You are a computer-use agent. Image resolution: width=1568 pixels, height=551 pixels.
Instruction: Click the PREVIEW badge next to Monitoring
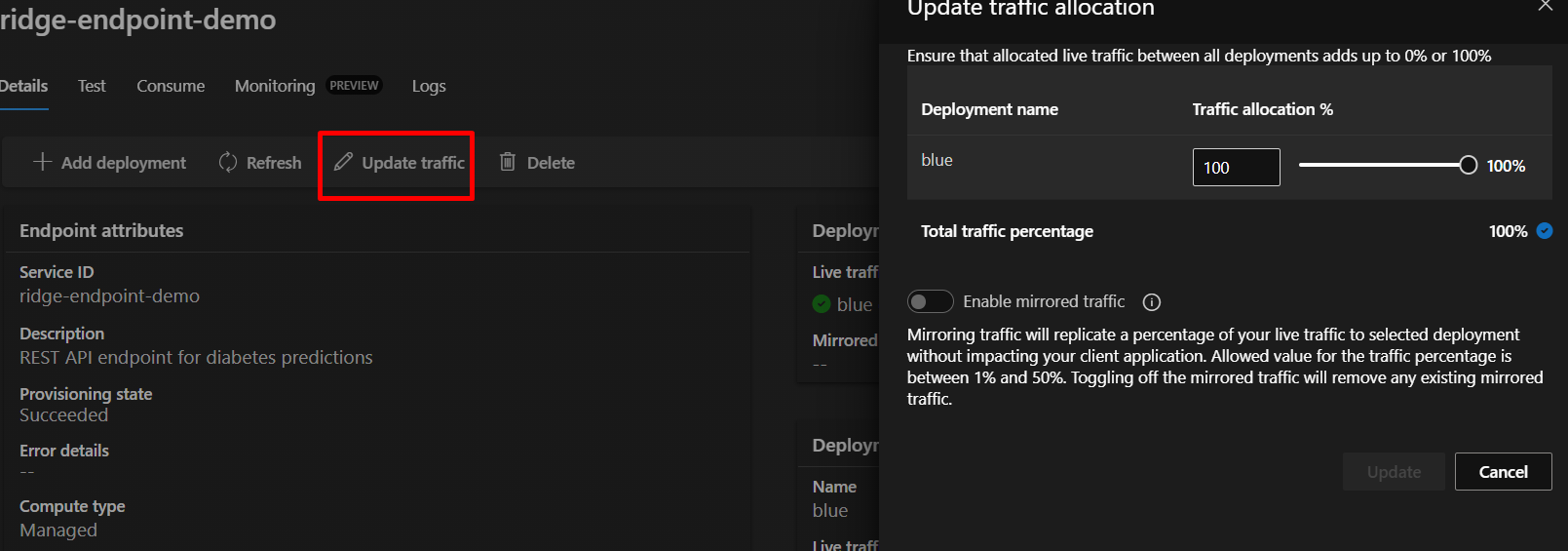354,86
